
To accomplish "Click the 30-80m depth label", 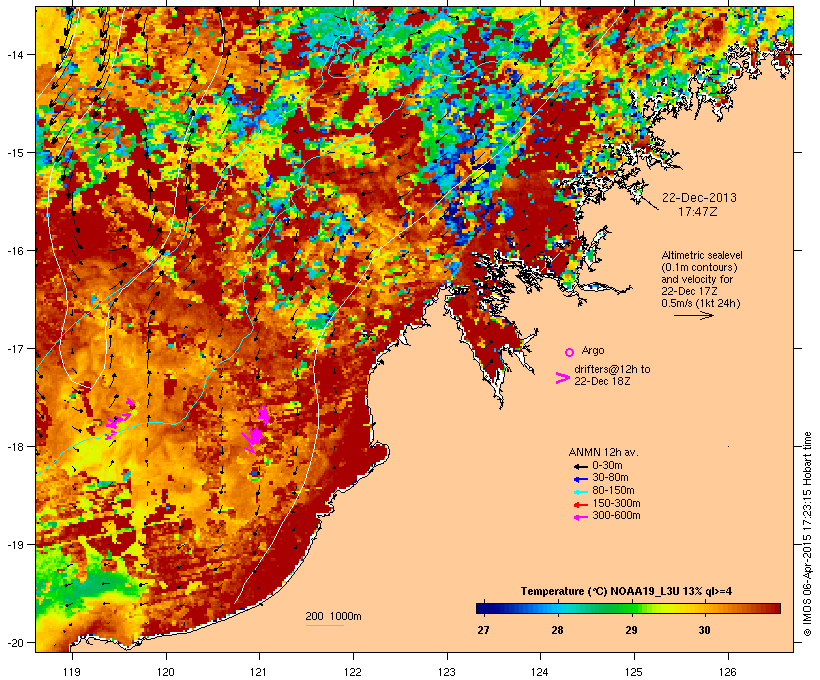I will click(610, 477).
